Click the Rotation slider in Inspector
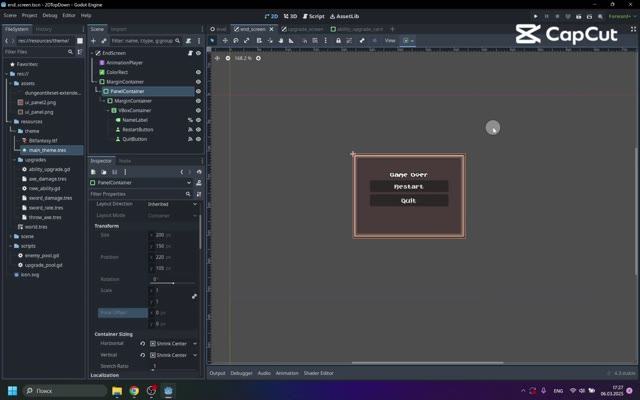Viewport: 640px width, 400px height. (173, 283)
